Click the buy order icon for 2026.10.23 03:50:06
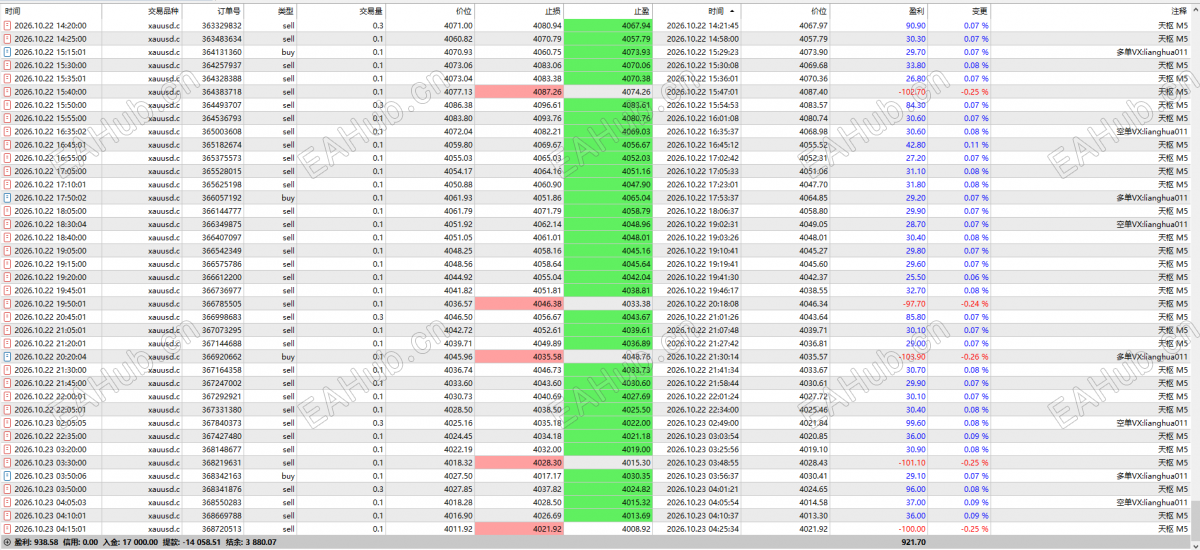Screen dimensions: 1200x550 (x=8, y=475)
